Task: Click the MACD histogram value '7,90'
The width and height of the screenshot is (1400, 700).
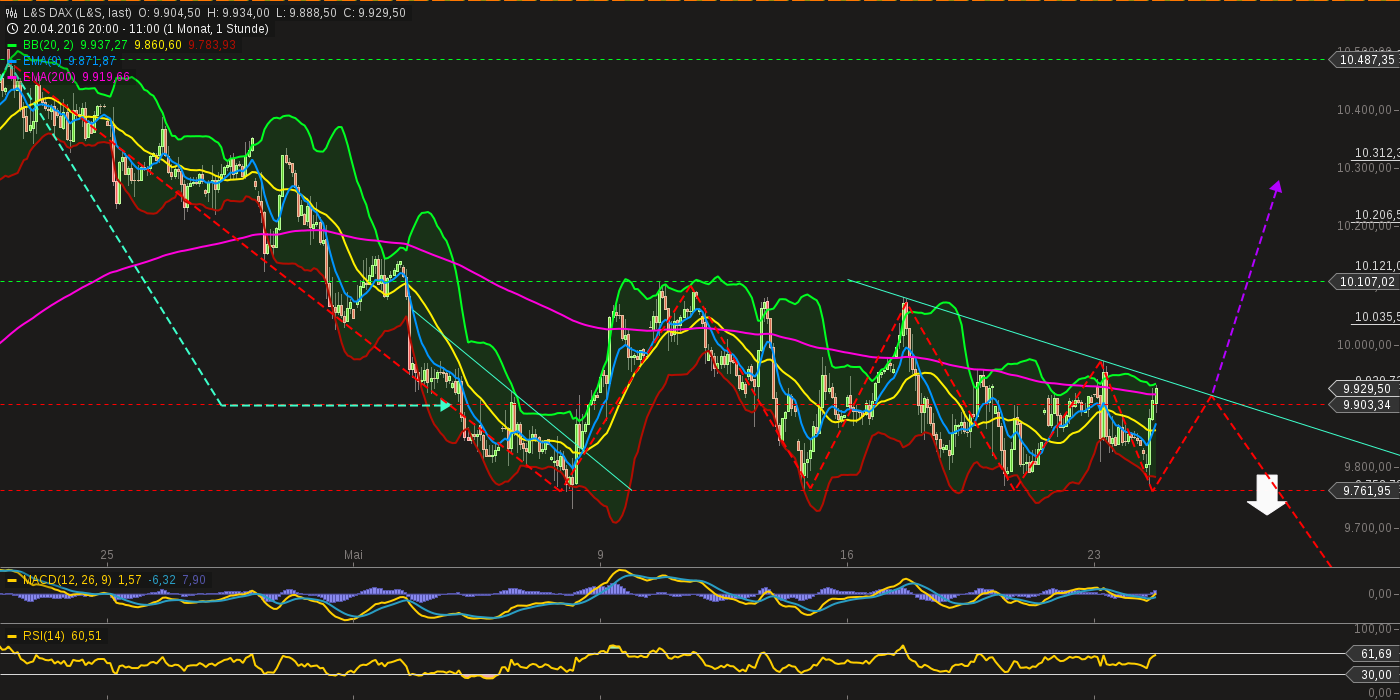Action: click(x=194, y=580)
